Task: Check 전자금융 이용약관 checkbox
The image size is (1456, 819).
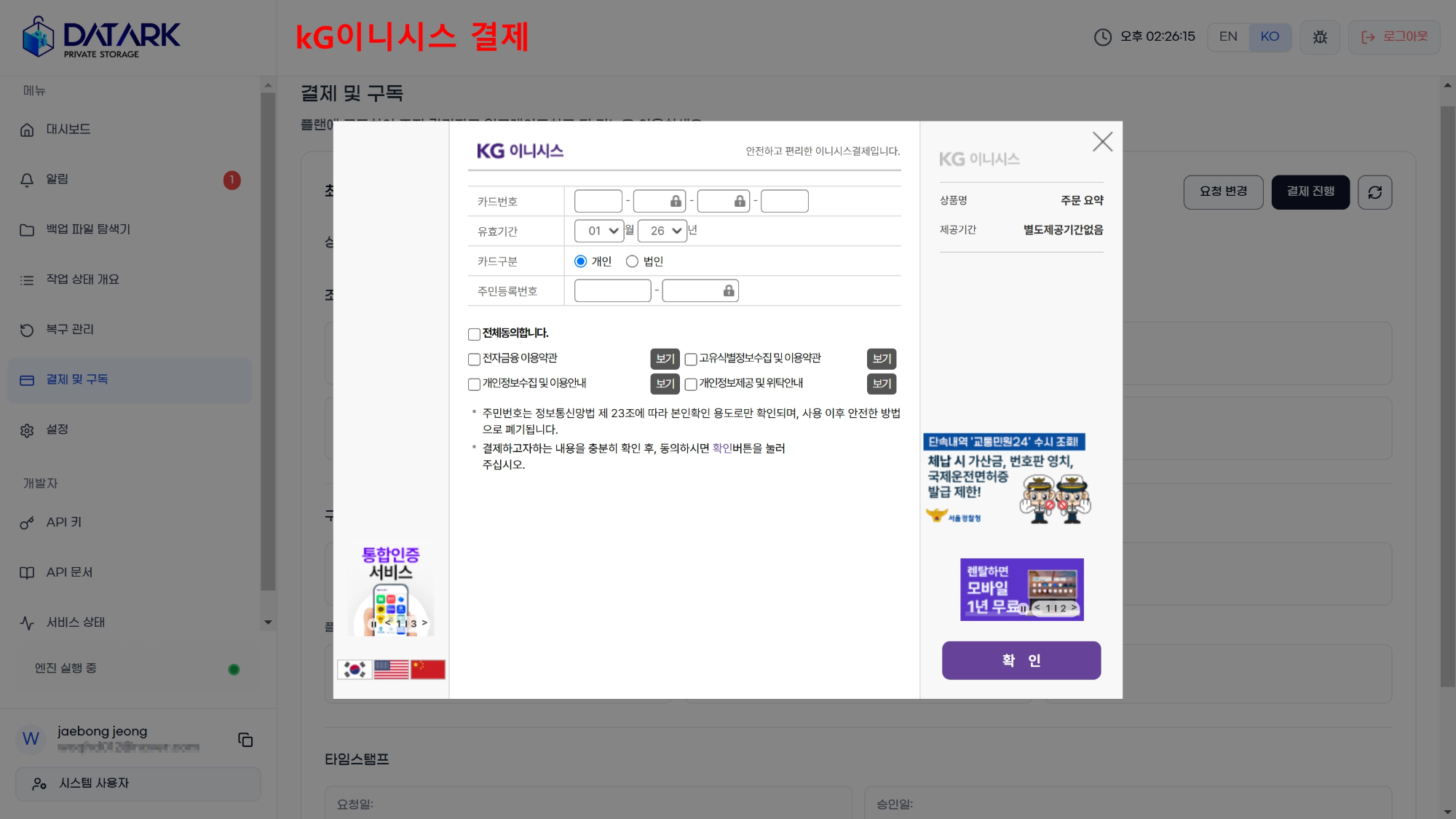Action: tap(474, 359)
